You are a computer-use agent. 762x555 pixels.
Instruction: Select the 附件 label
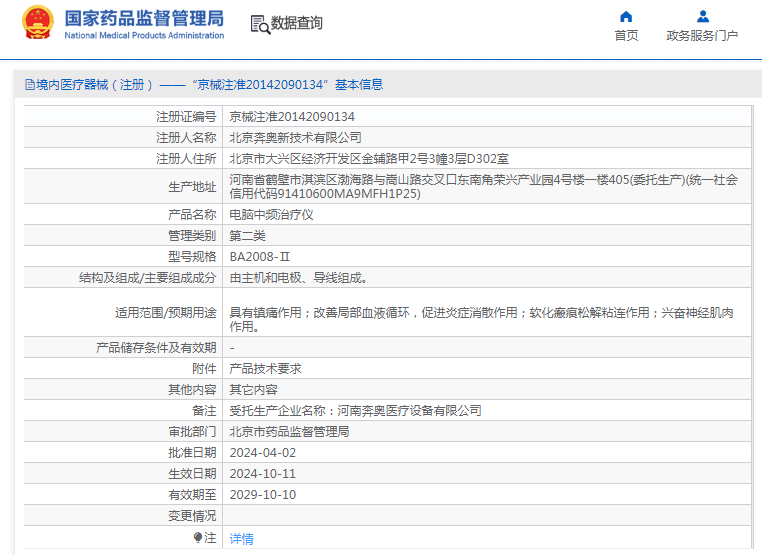(204, 368)
